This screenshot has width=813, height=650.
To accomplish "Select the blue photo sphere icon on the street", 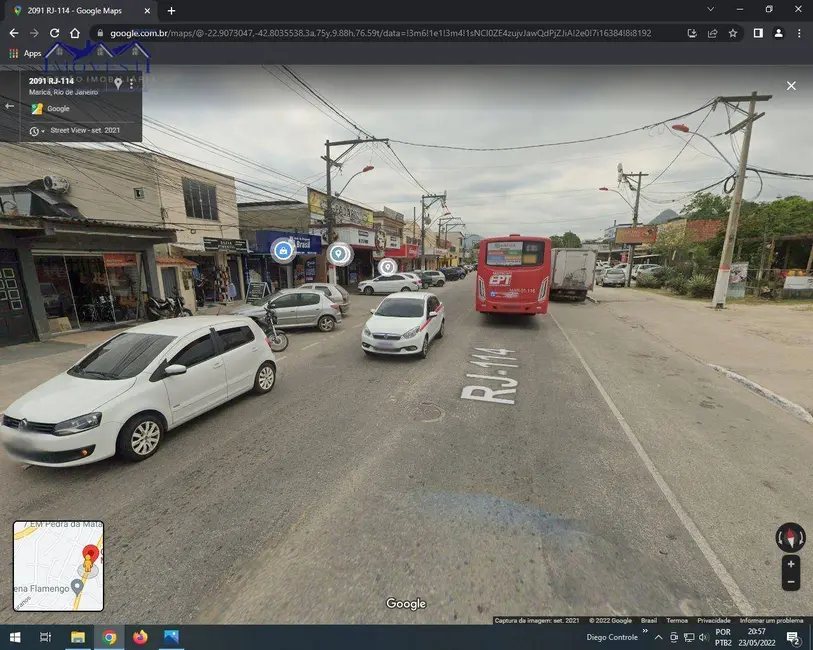I will (283, 250).
